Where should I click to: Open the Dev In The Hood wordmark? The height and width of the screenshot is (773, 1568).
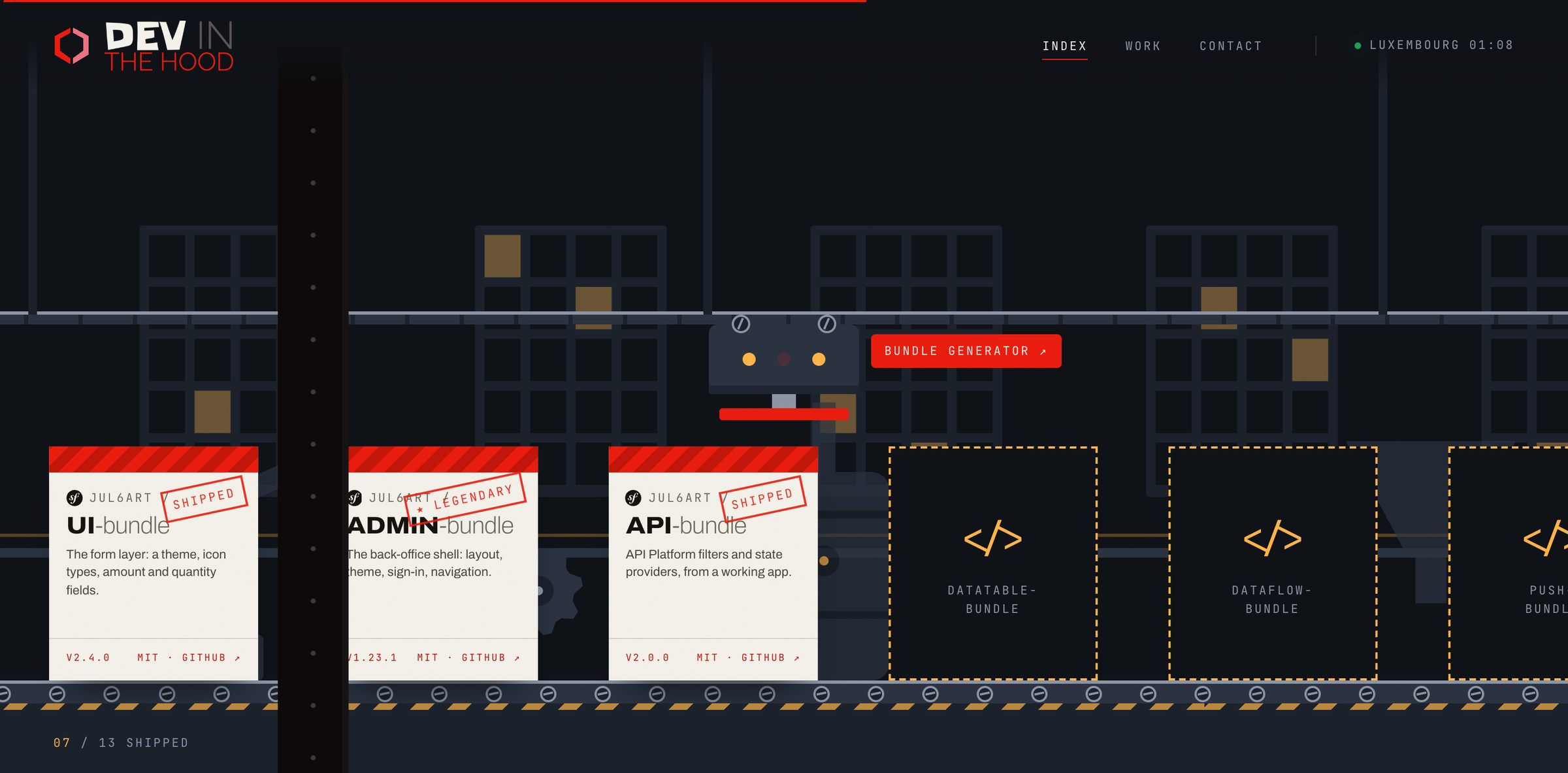169,46
